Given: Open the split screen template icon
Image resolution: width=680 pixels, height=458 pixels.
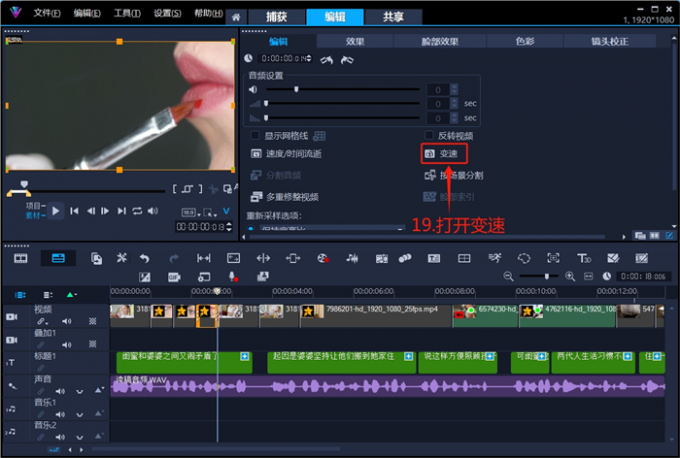Looking at the screenshot, I should [464, 258].
